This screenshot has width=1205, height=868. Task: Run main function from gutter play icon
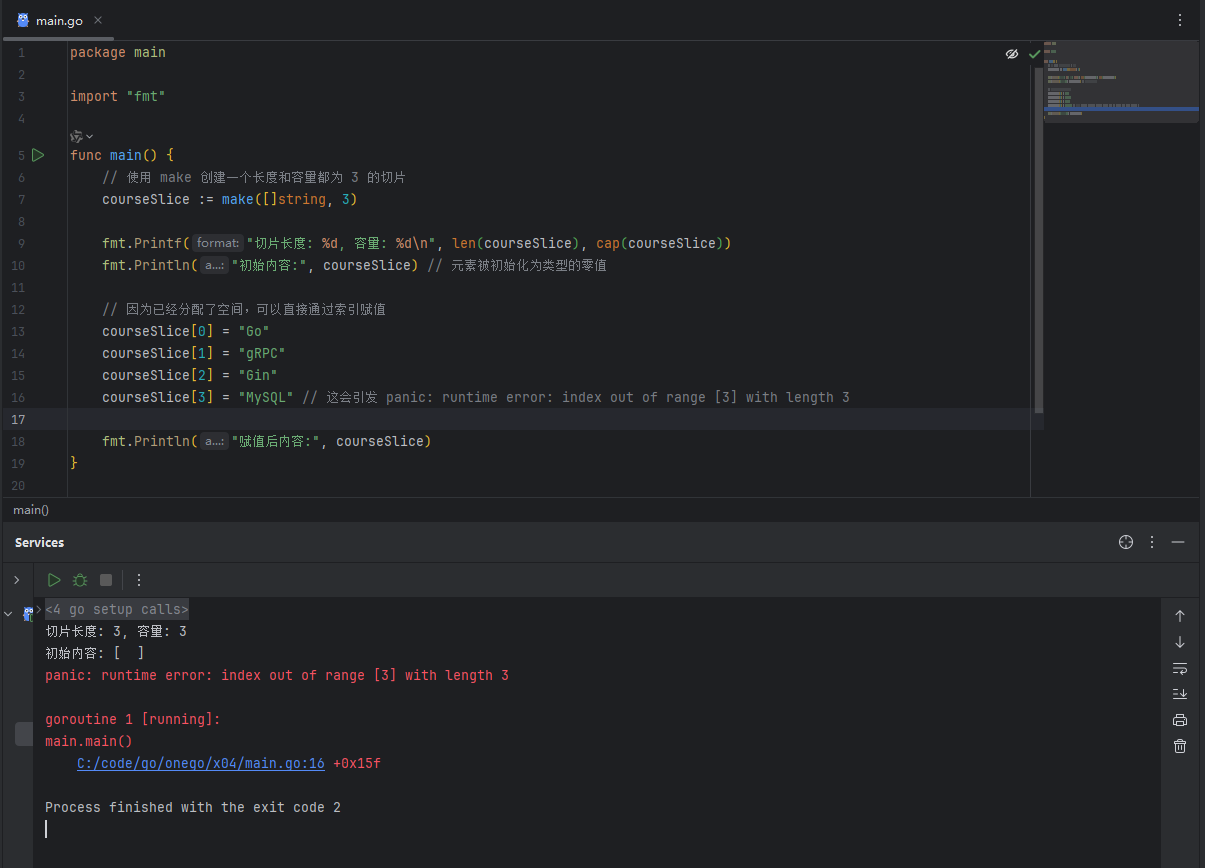pos(38,155)
